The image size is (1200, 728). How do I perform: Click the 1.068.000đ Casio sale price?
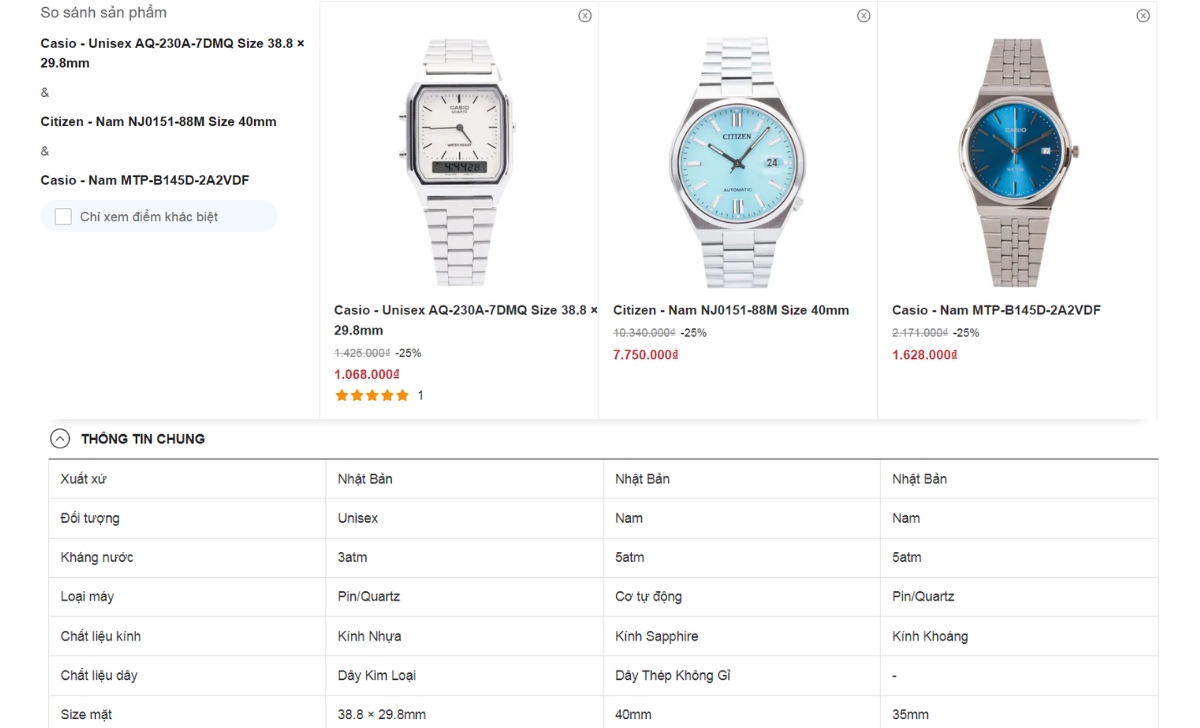(x=367, y=375)
